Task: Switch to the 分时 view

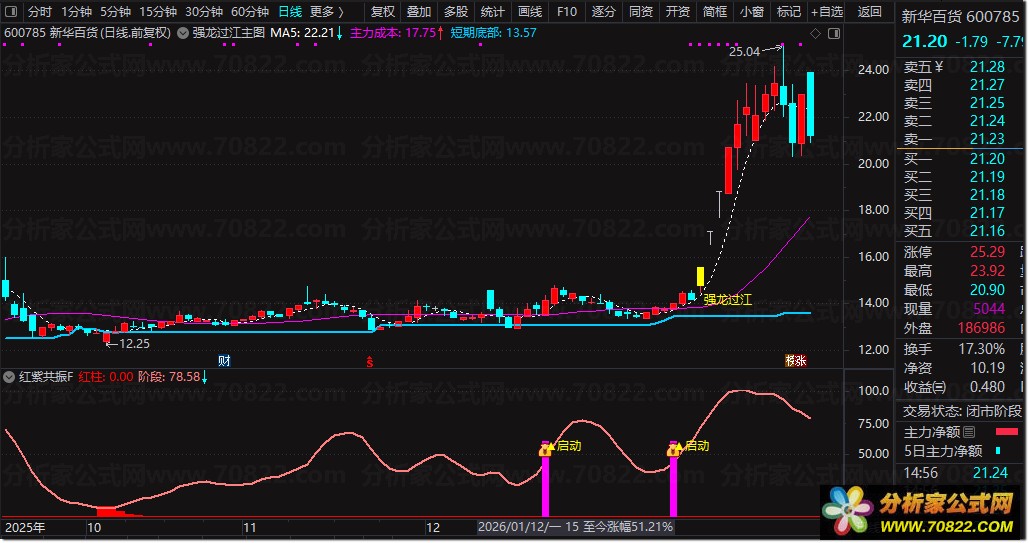Action: tap(40, 12)
